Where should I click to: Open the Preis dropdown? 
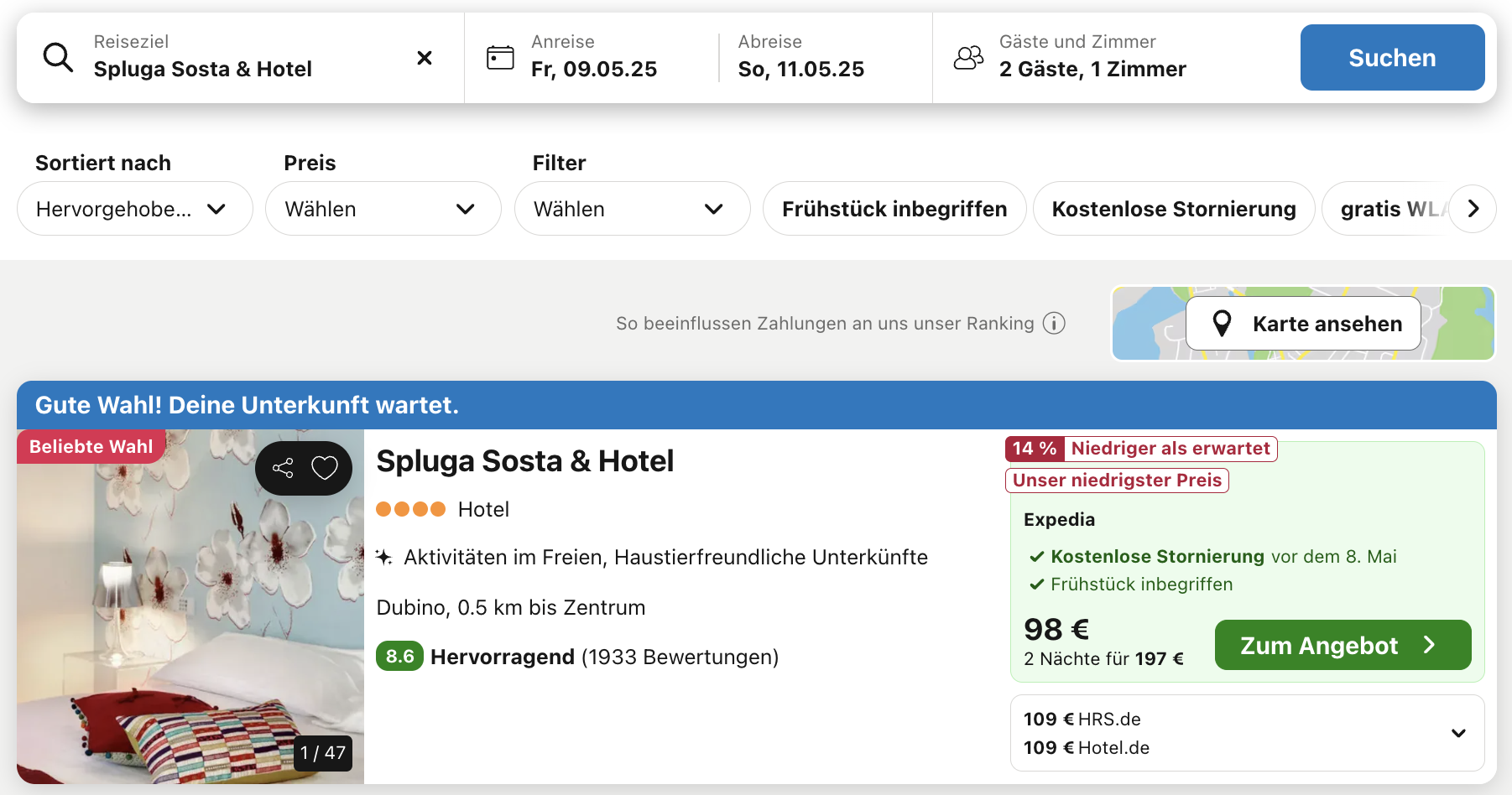(x=383, y=209)
